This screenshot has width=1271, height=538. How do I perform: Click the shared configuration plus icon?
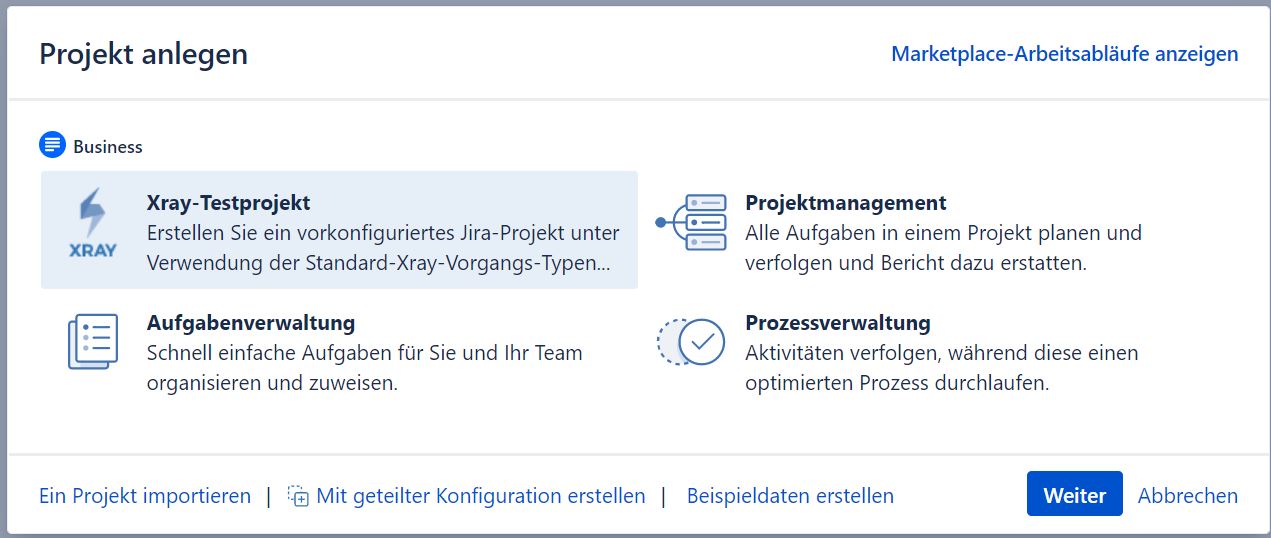coord(298,496)
